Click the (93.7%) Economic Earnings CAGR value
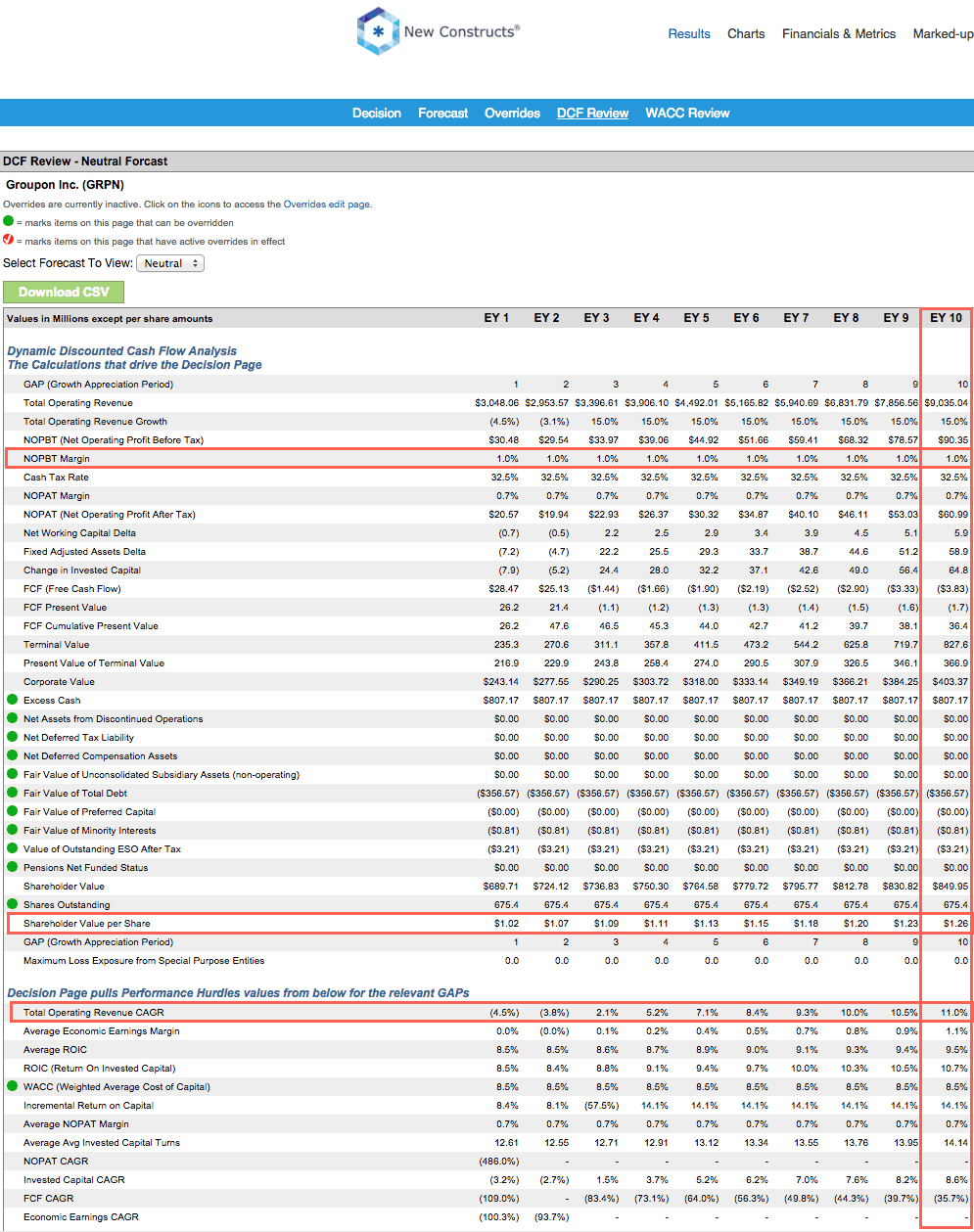This screenshot has height=1232, width=974. pos(552,1217)
